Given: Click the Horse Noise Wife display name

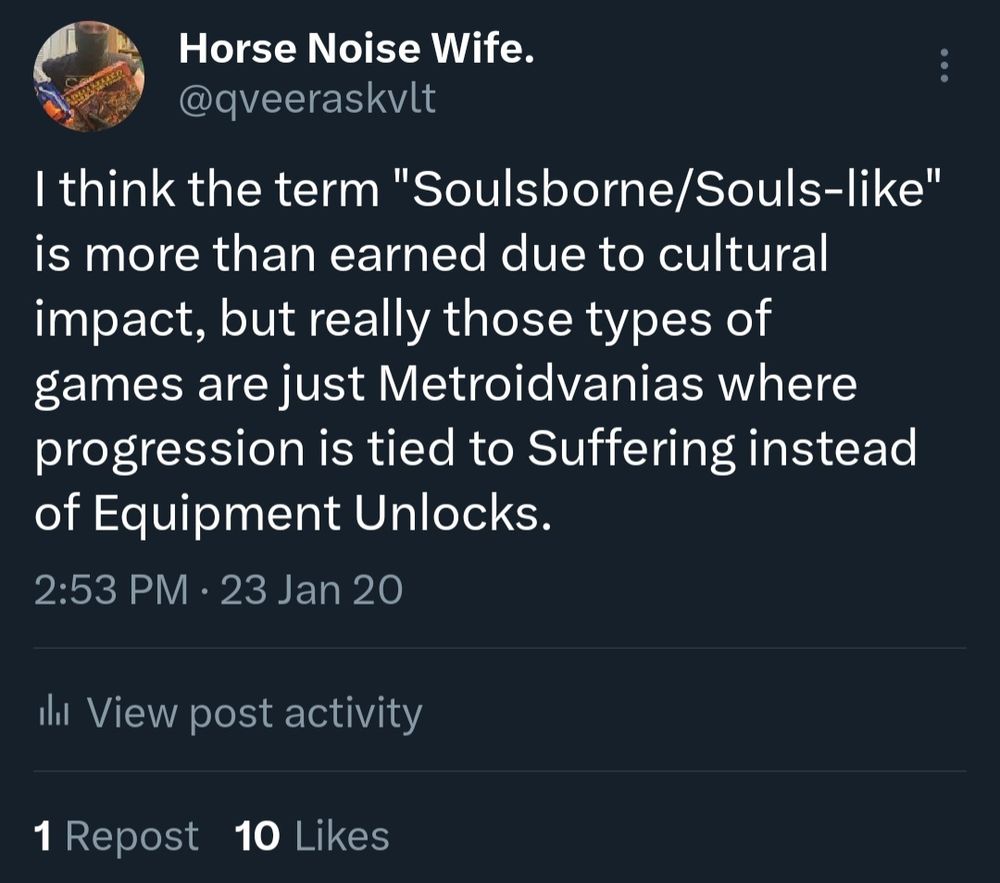Looking at the screenshot, I should point(356,49).
